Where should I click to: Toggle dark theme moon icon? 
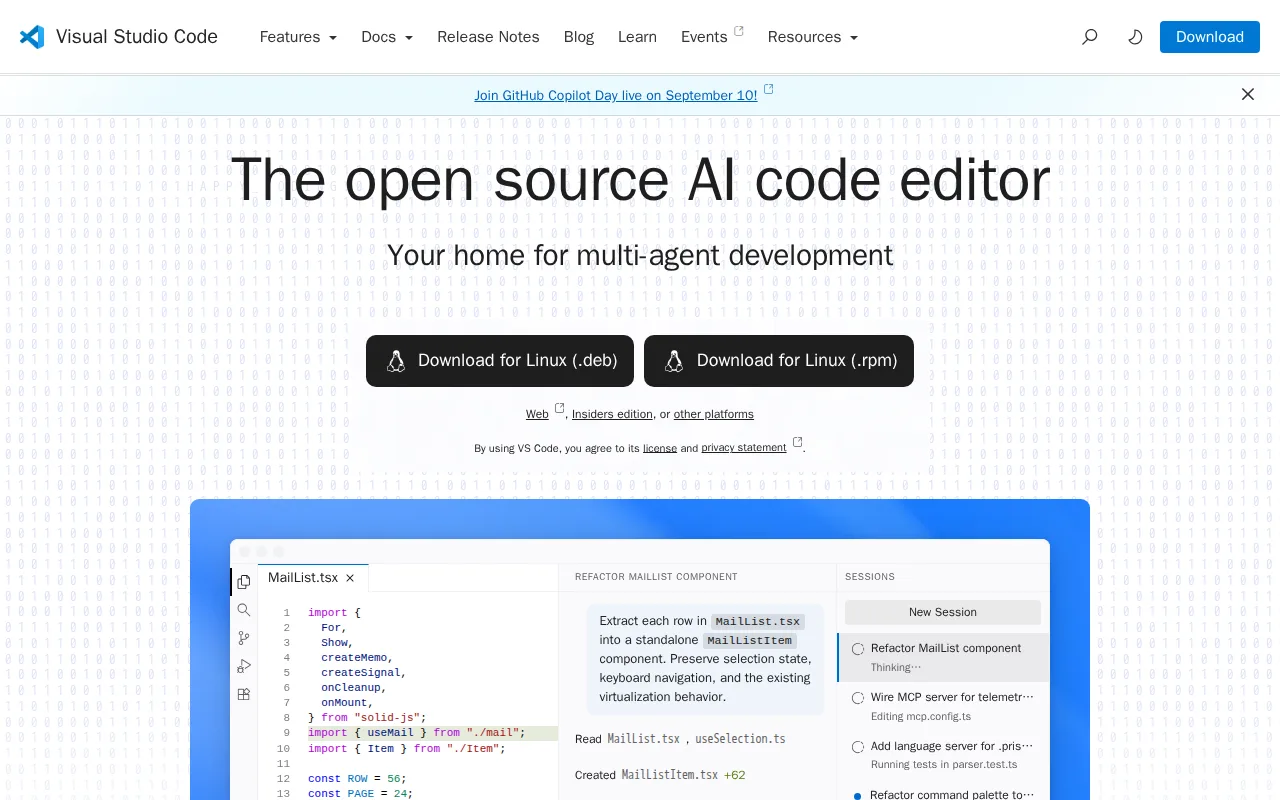pos(1135,37)
